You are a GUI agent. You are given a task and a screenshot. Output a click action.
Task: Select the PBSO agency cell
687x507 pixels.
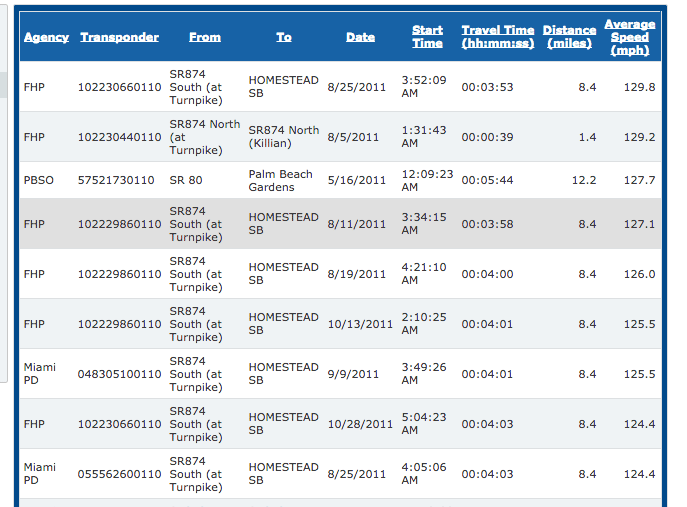(38, 181)
